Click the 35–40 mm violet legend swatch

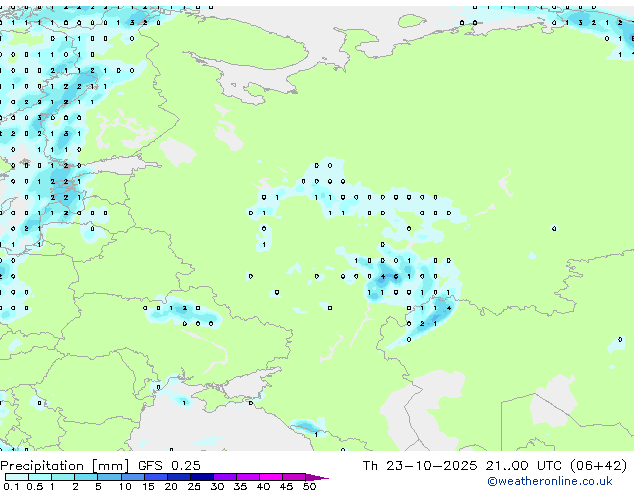pyautogui.click(x=248, y=477)
